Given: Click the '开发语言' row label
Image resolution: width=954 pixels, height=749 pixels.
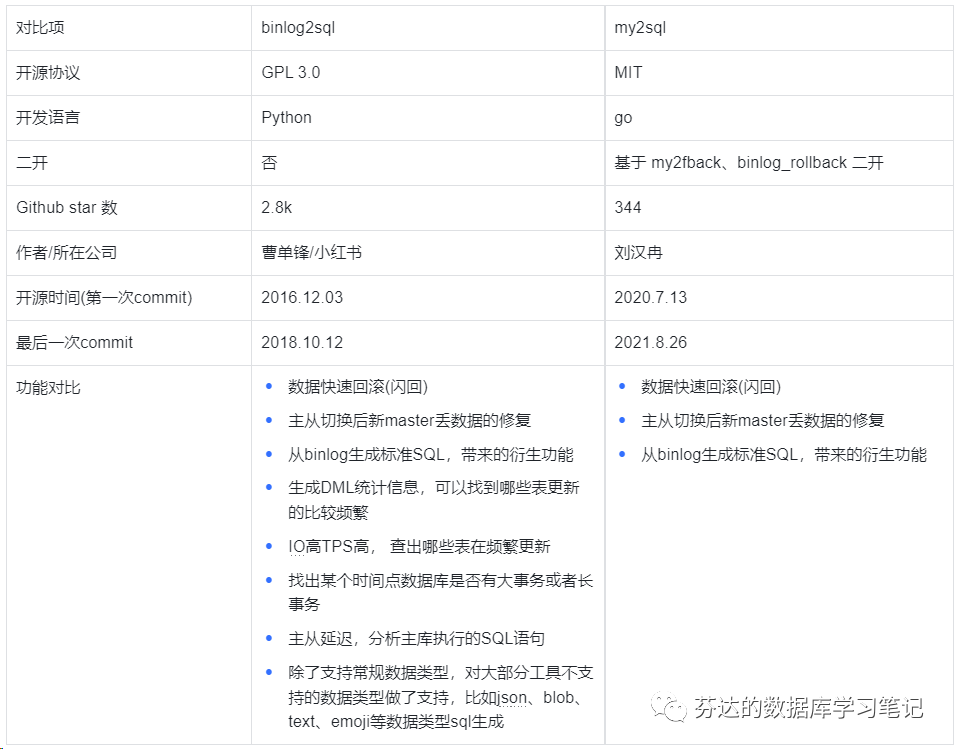Looking at the screenshot, I should (48, 117).
